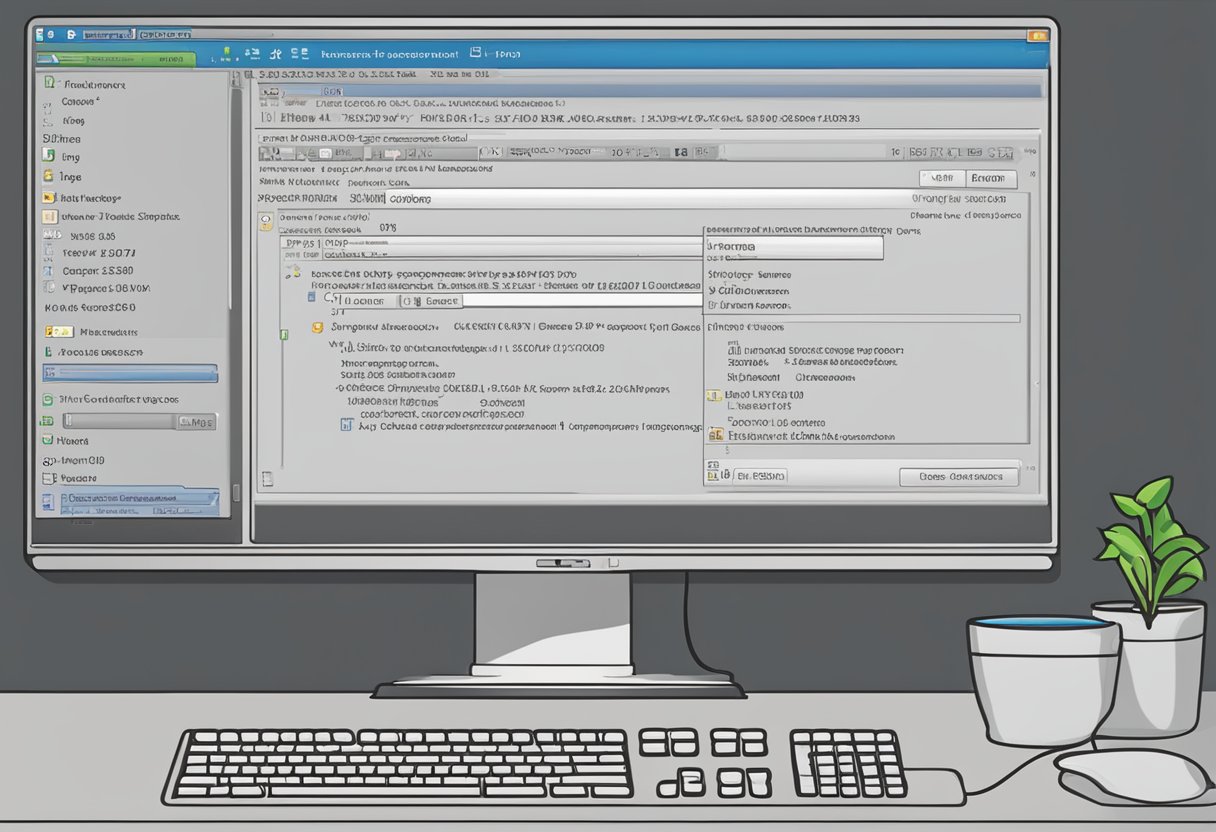Click the green outlined icon heading the sidebar list
The height and width of the screenshot is (832, 1216).
[48, 83]
